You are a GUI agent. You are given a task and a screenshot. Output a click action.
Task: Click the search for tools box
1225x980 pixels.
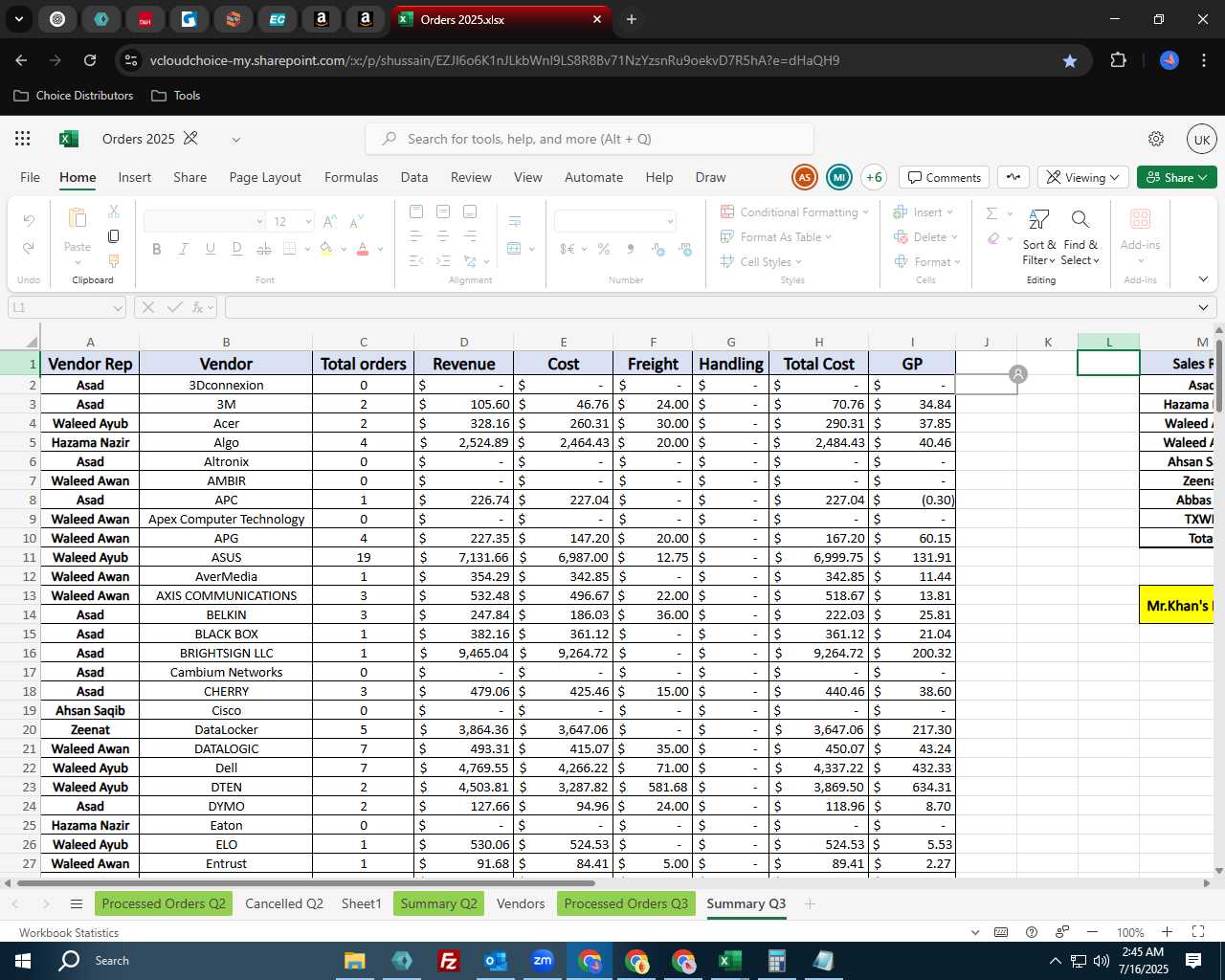(590, 139)
